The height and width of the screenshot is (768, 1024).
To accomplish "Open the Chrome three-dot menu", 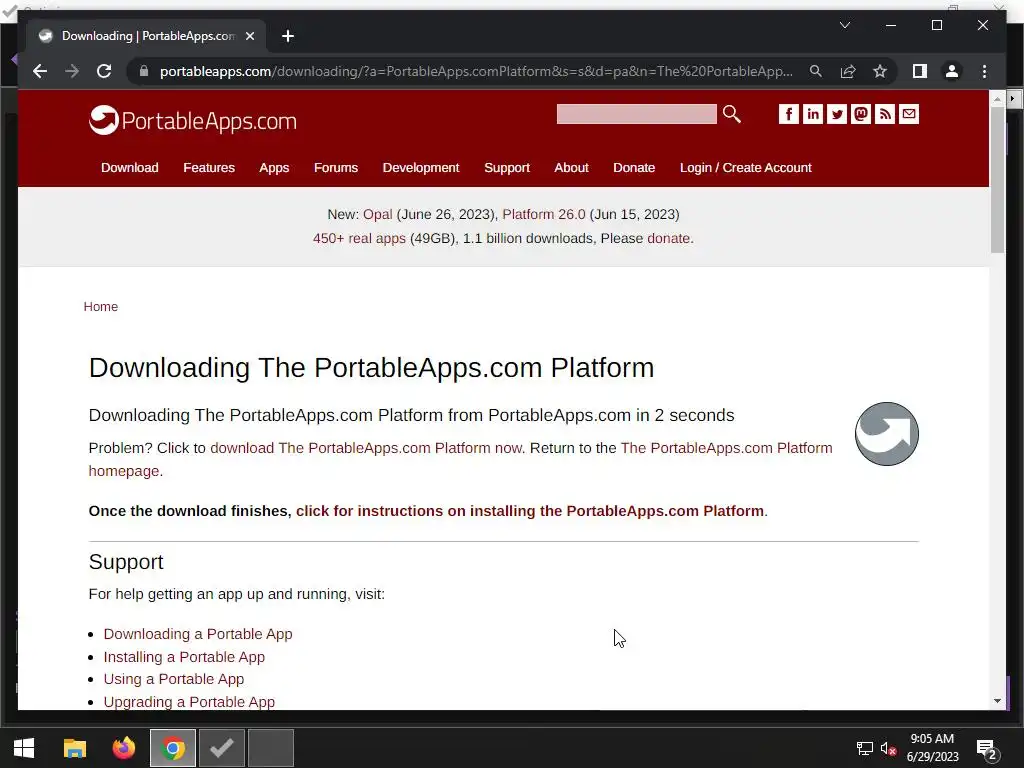I will [x=984, y=71].
